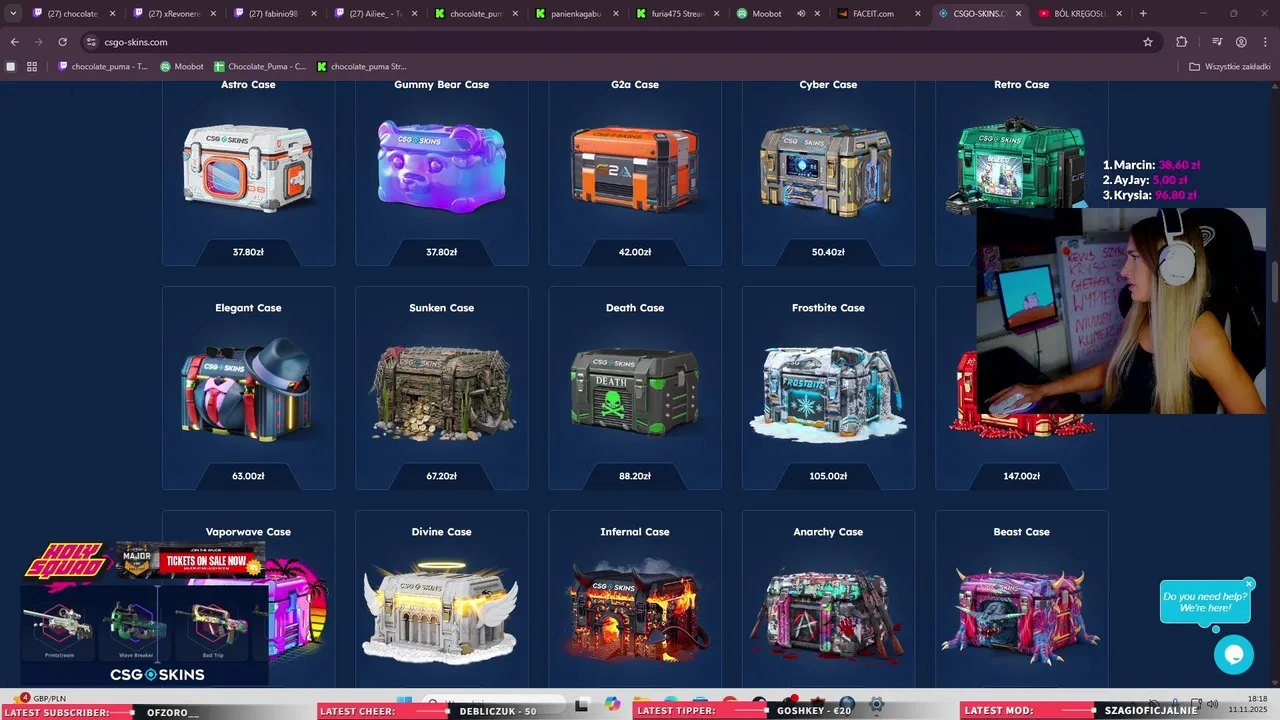Open the media controls icon
Viewport: 1280px width, 720px height.
tap(1217, 42)
